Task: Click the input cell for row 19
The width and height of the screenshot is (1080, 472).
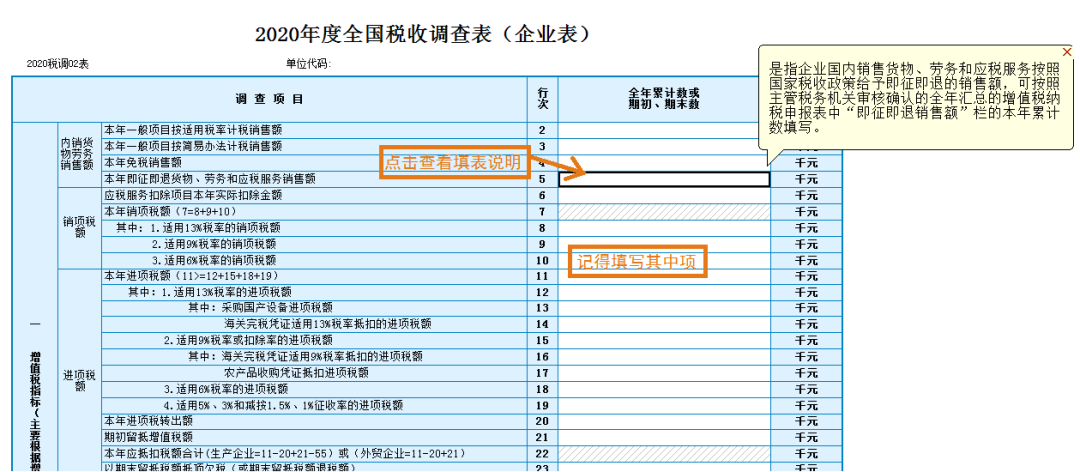Action: (x=664, y=406)
